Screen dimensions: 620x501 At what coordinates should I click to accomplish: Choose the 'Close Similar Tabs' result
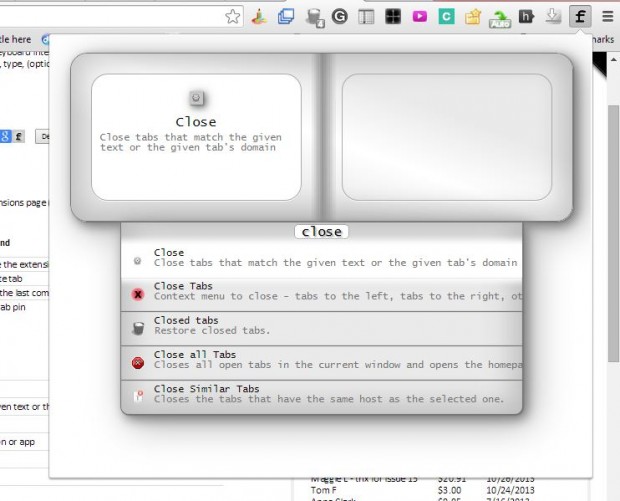[321, 395]
